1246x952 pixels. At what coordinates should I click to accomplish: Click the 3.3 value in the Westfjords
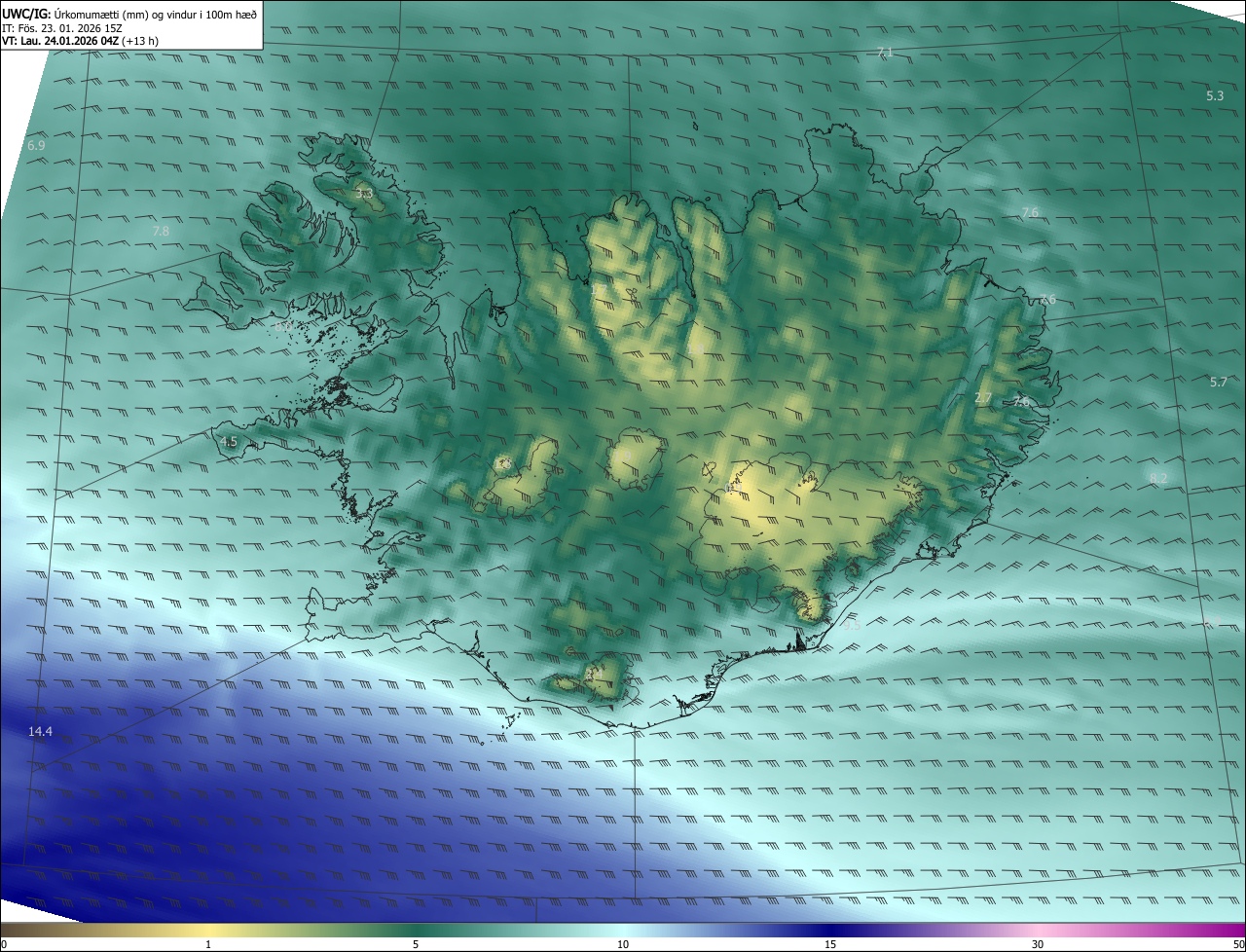[364, 194]
